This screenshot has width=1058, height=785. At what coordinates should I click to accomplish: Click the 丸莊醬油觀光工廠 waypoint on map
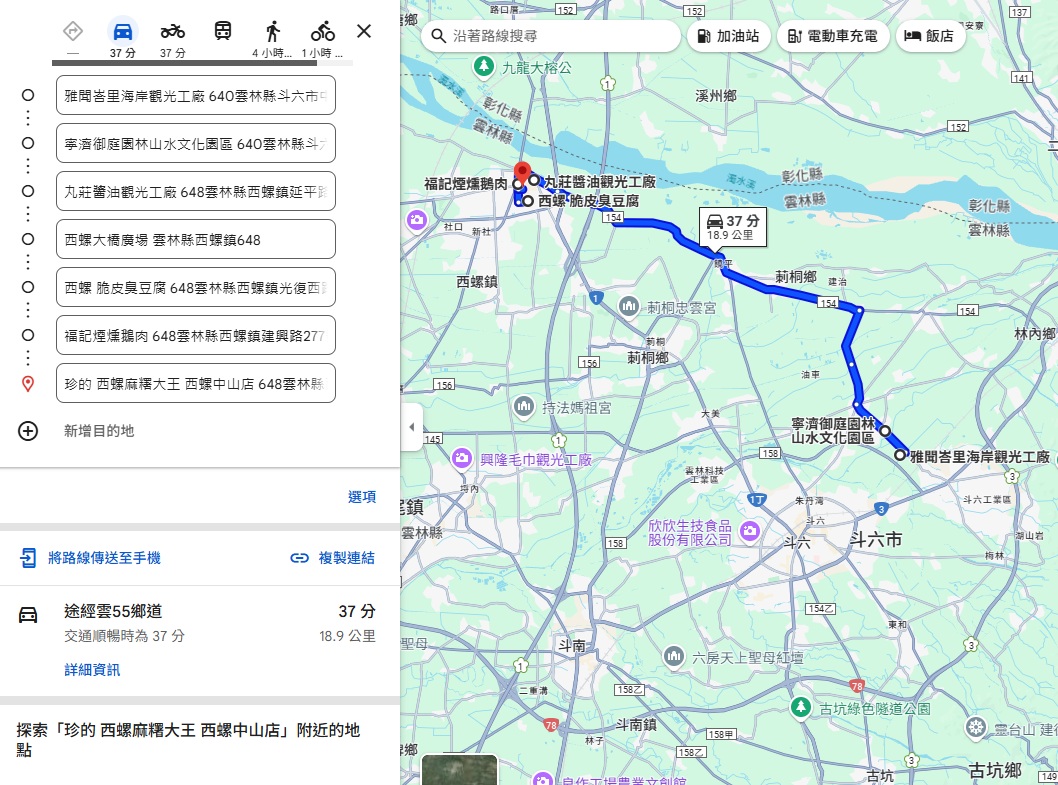tap(534, 180)
